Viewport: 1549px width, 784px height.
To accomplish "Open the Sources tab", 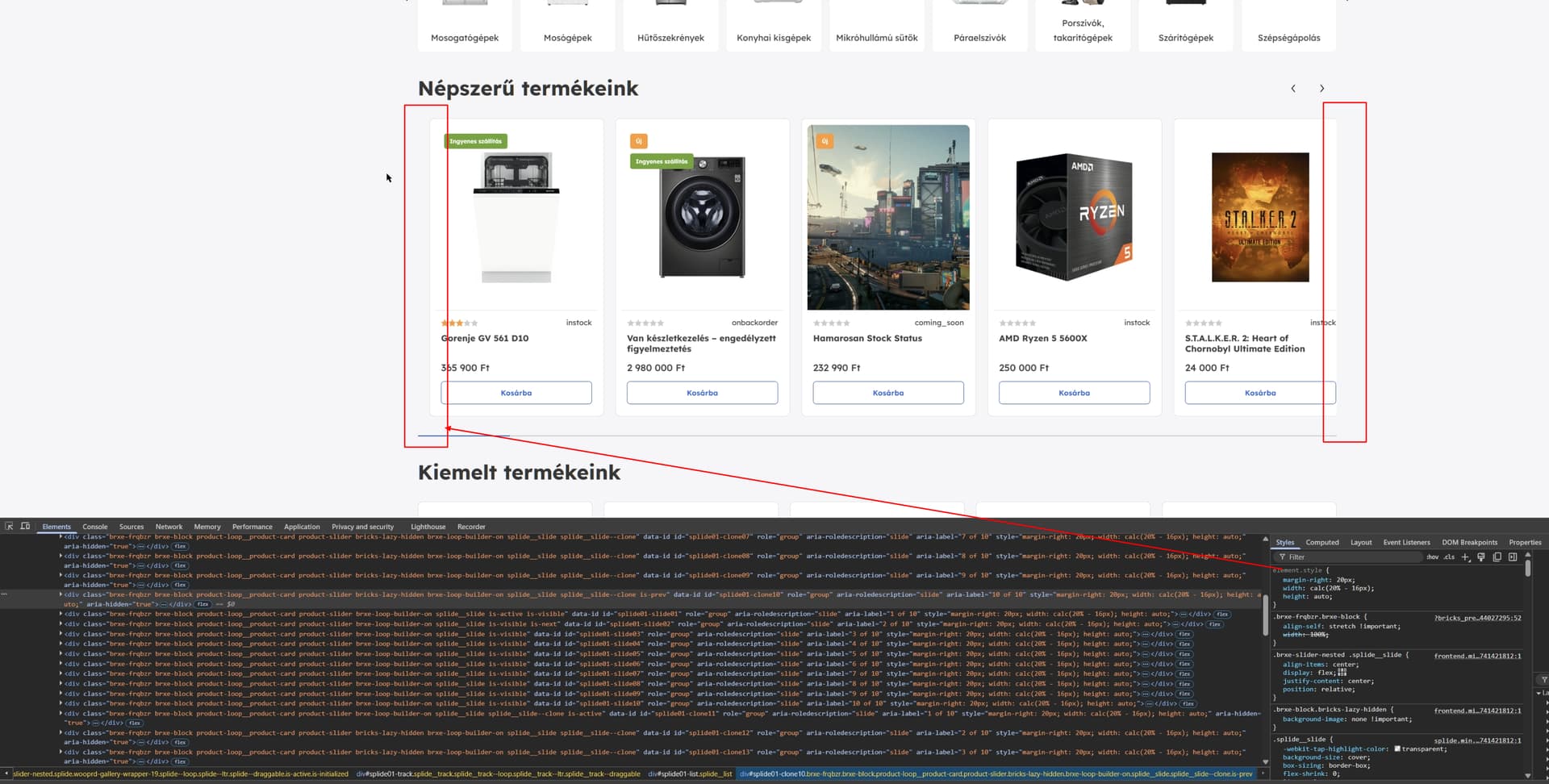I will 132,527.
